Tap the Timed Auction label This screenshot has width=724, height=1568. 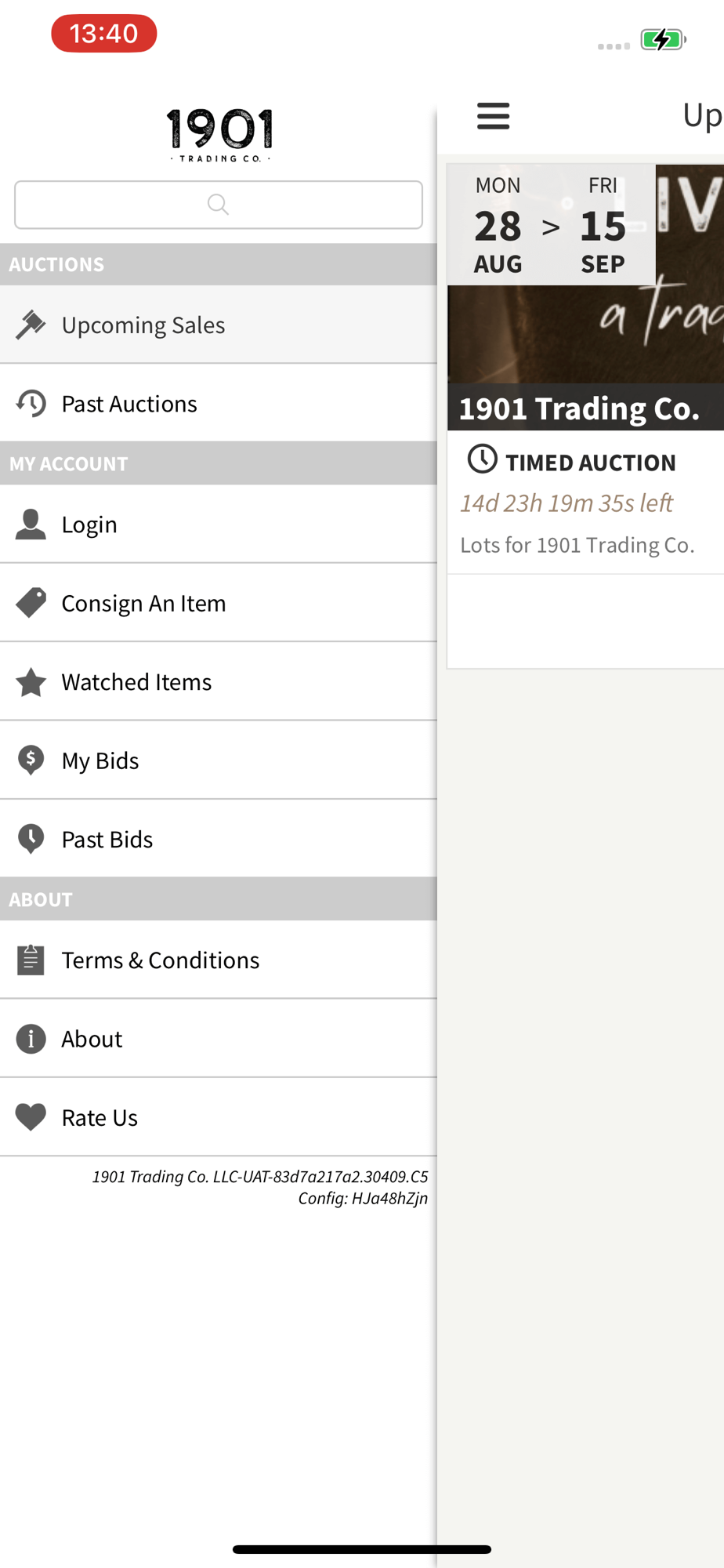(x=590, y=463)
